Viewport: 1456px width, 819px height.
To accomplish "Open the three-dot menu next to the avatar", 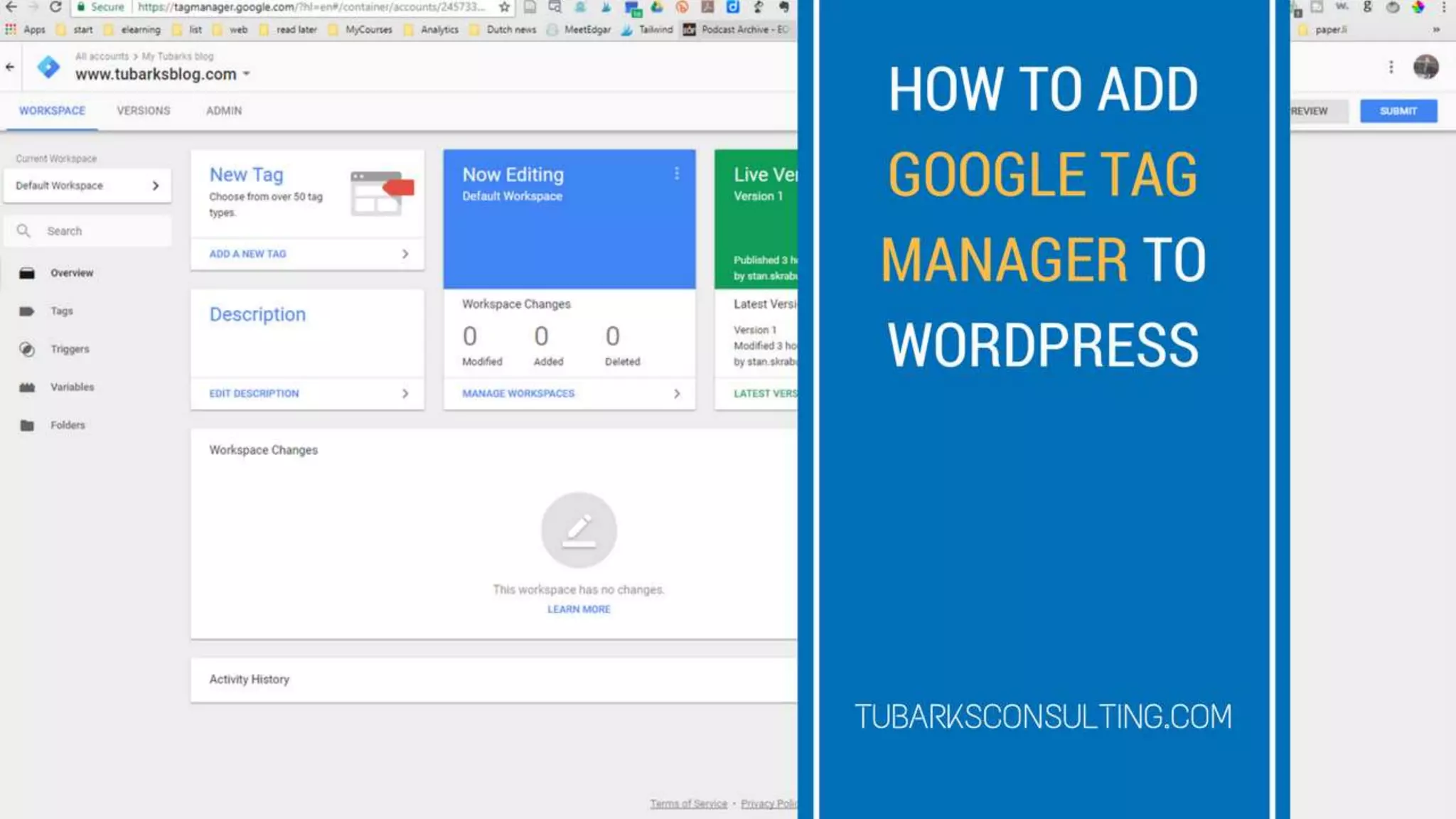I will 1391,67.
